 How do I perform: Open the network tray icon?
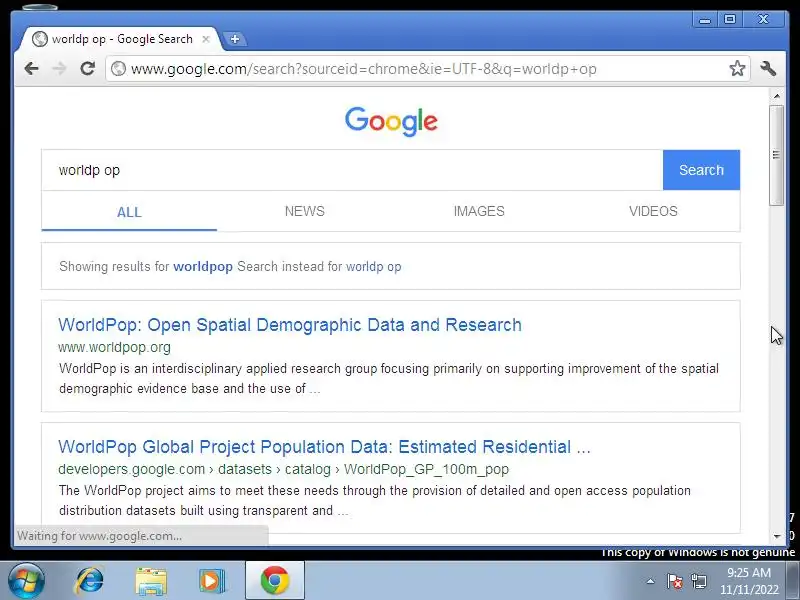click(698, 581)
